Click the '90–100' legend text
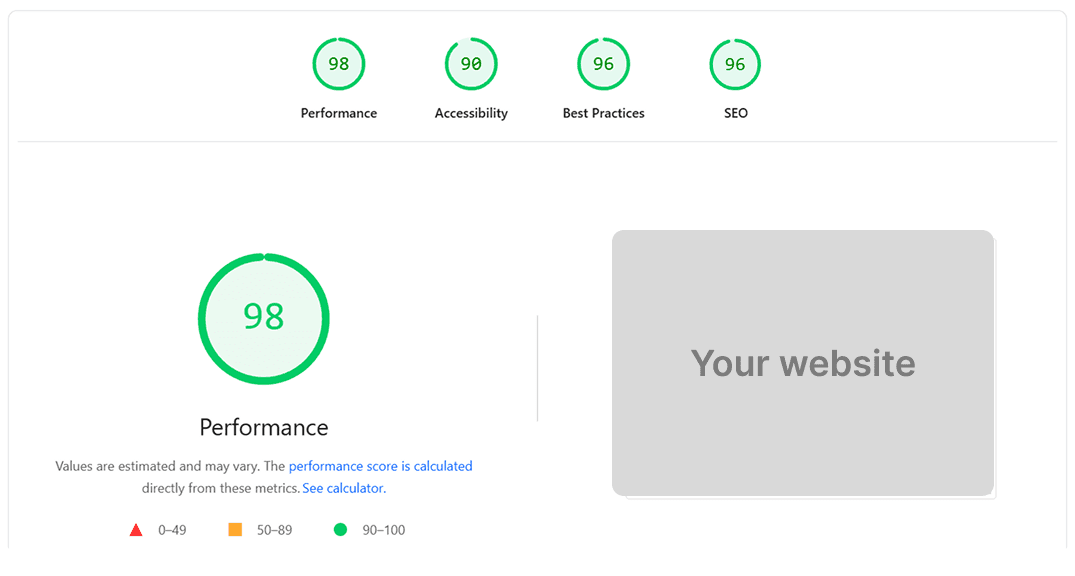 click(384, 530)
